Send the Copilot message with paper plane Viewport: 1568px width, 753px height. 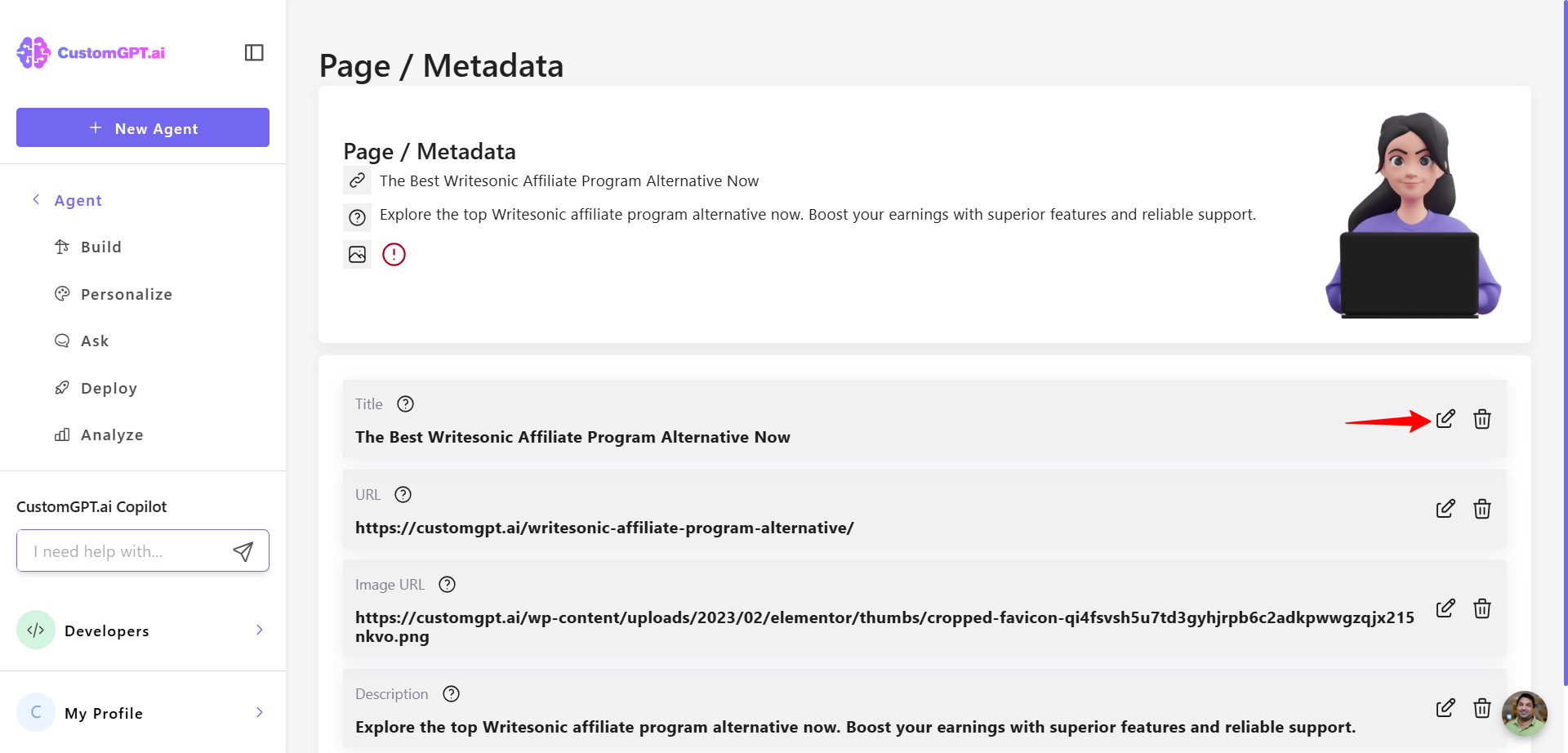click(243, 551)
